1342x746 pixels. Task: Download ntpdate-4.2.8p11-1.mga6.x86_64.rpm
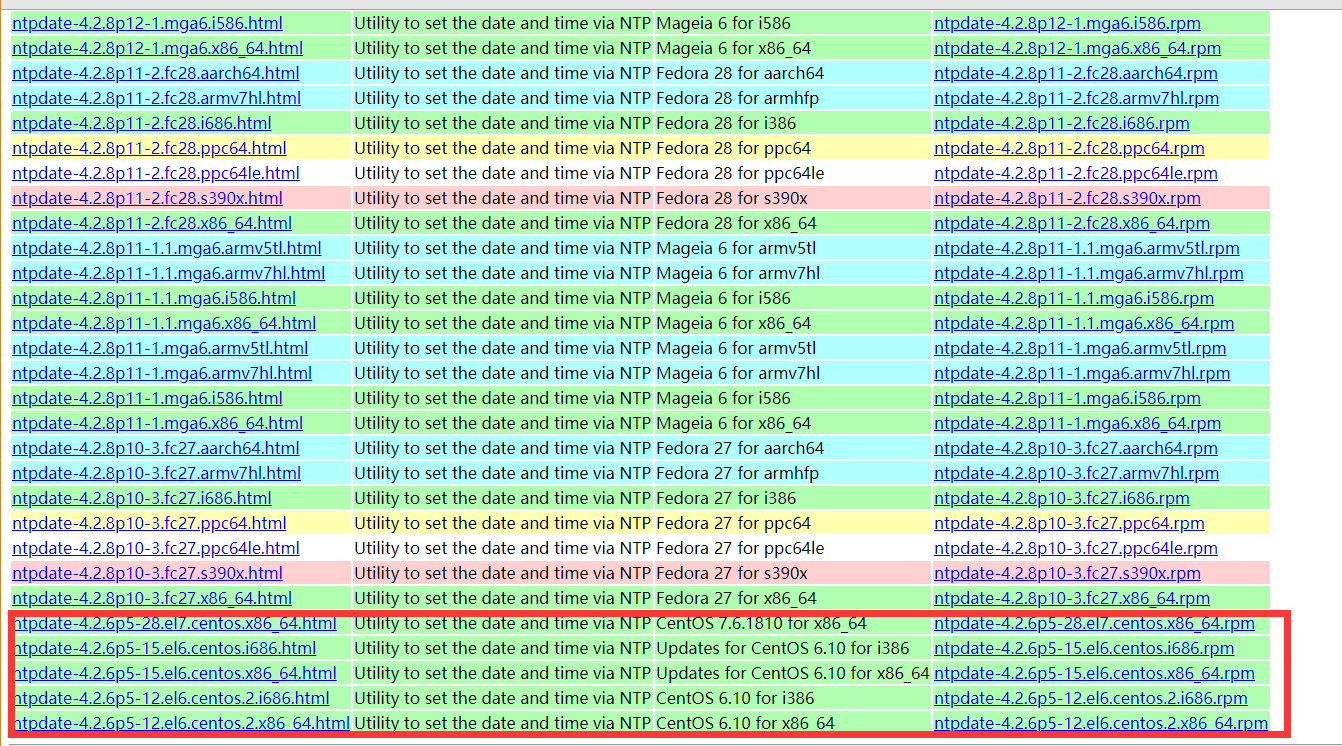point(1077,423)
